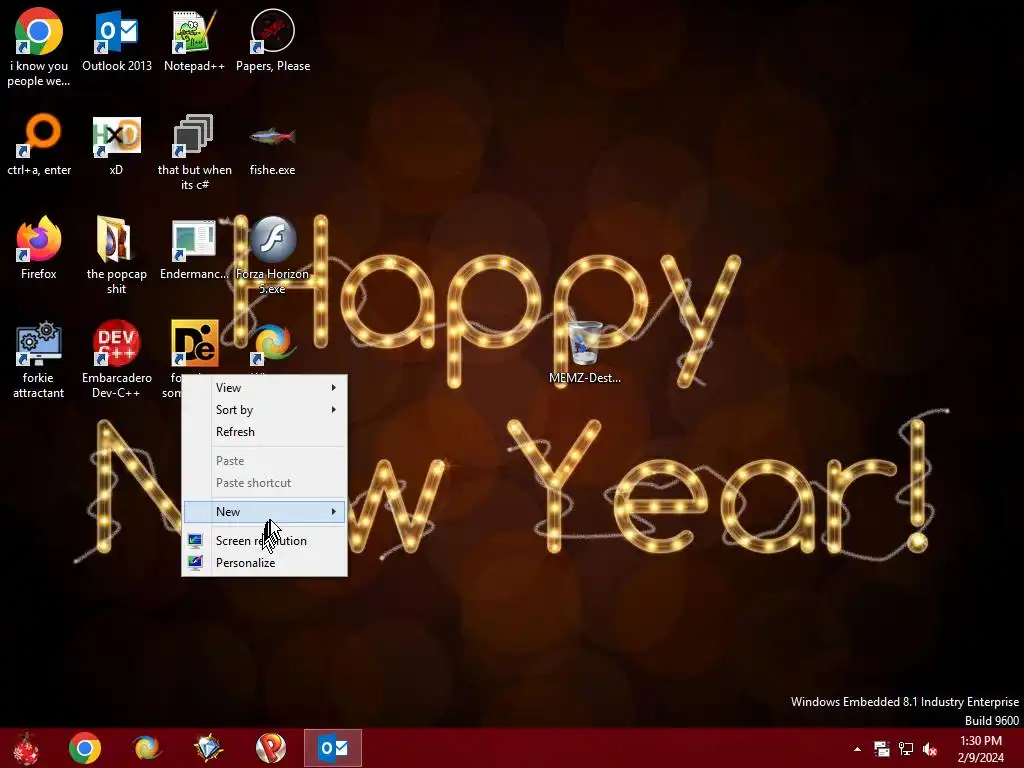Select the Edge-style swirl desktop shortcut icon

[x=273, y=344]
